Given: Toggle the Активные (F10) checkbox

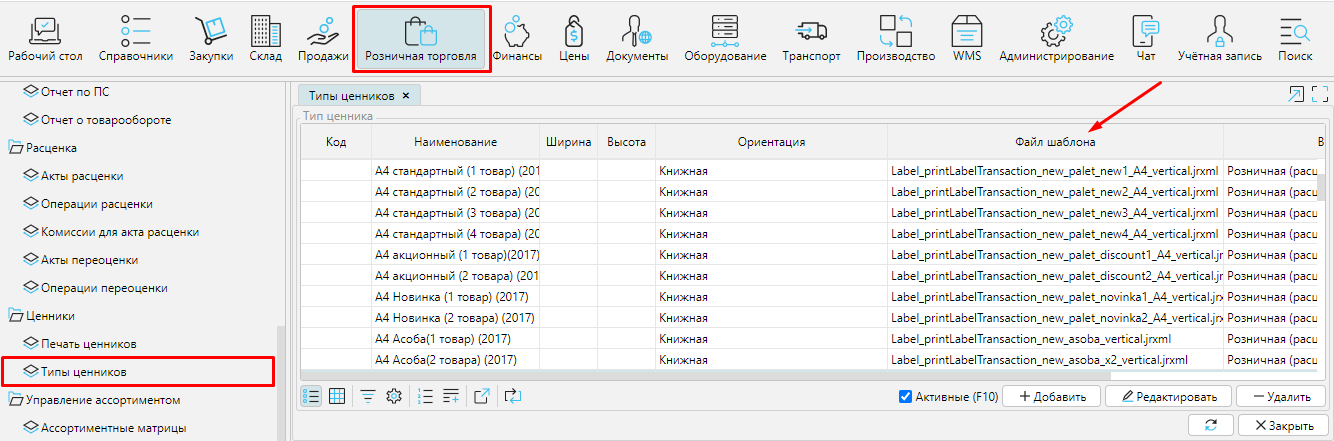Looking at the screenshot, I should 906,396.
